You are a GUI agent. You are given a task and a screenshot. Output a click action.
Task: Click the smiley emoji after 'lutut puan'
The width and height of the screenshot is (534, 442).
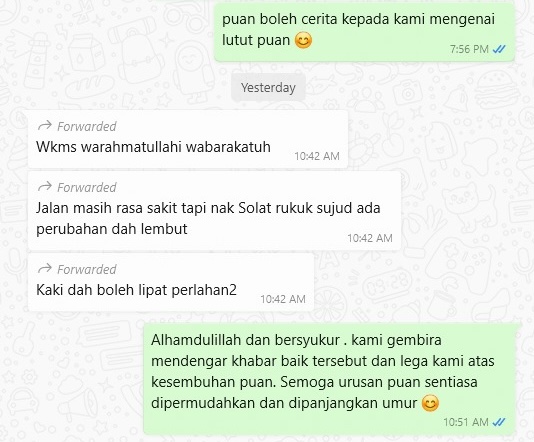(x=303, y=41)
